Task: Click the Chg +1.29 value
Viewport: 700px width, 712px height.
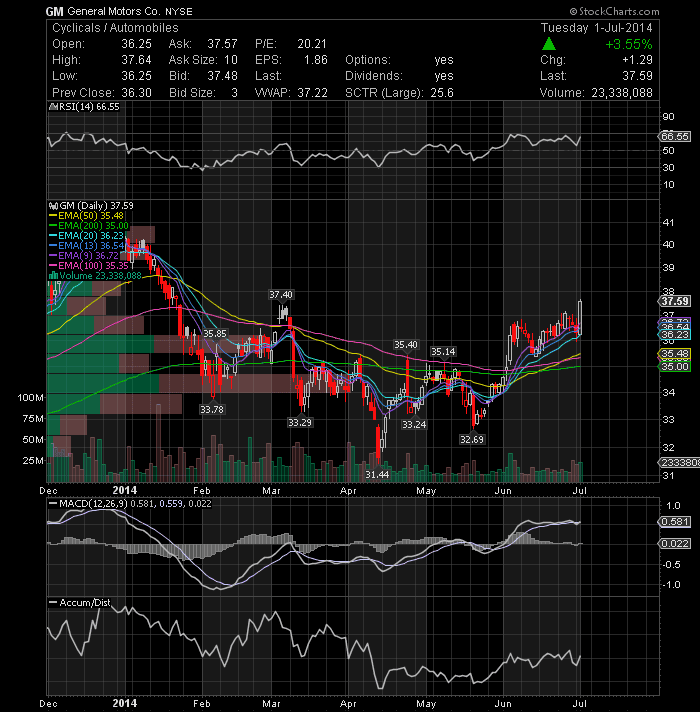Action: pos(637,60)
